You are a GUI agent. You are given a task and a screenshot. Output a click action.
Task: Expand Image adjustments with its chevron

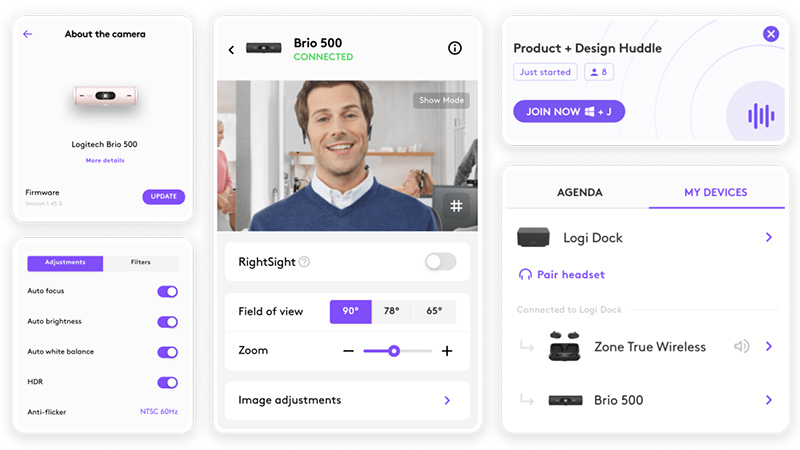(x=447, y=401)
